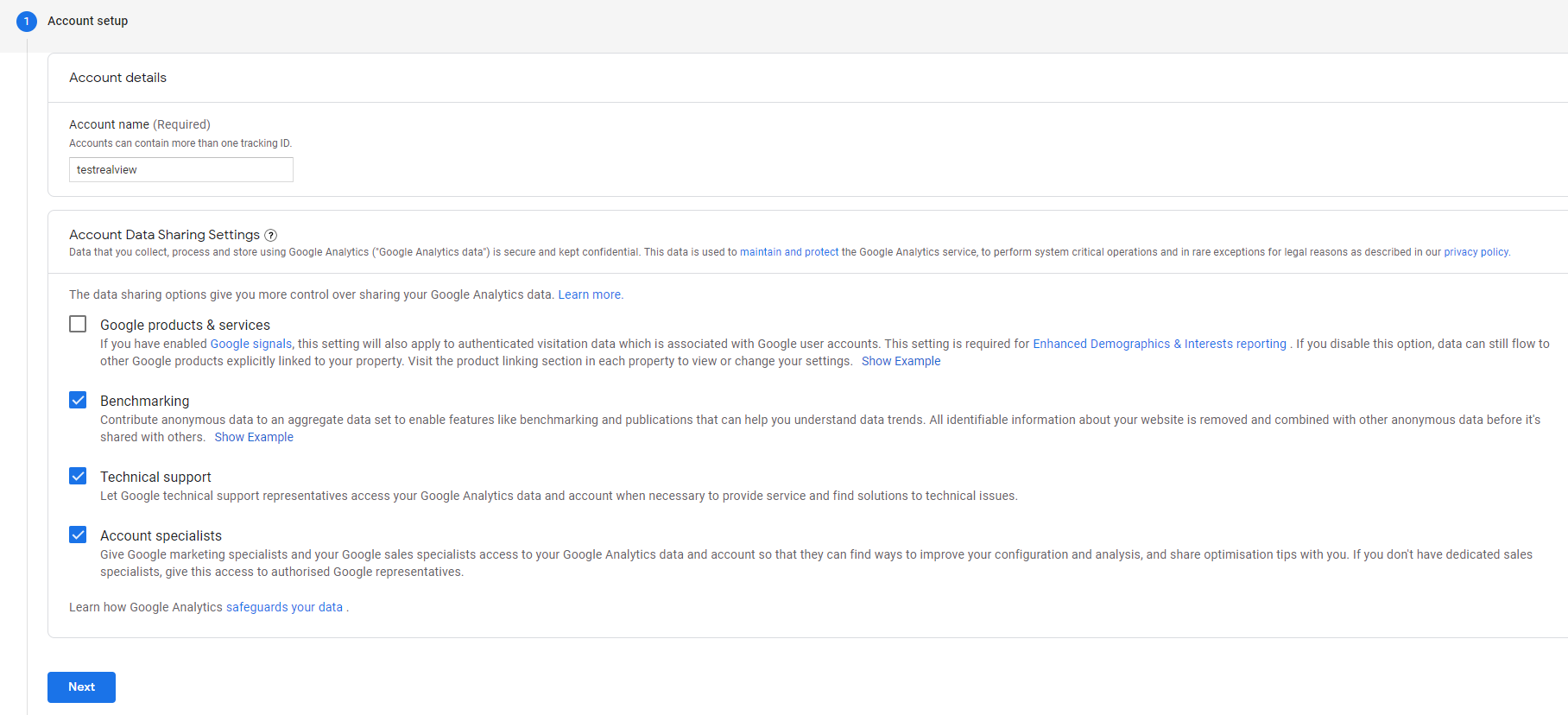Open the privacy policy link
This screenshot has width=1568, height=715.
click(x=1476, y=252)
